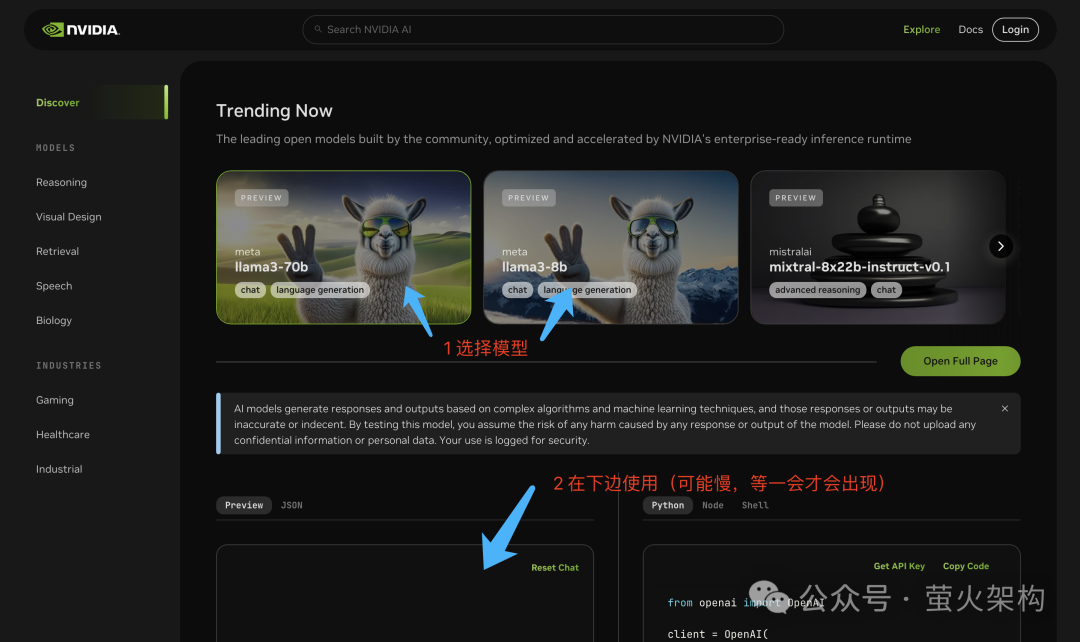Click Copy Code
Viewport: 1080px width, 642px height.
[x=966, y=566]
